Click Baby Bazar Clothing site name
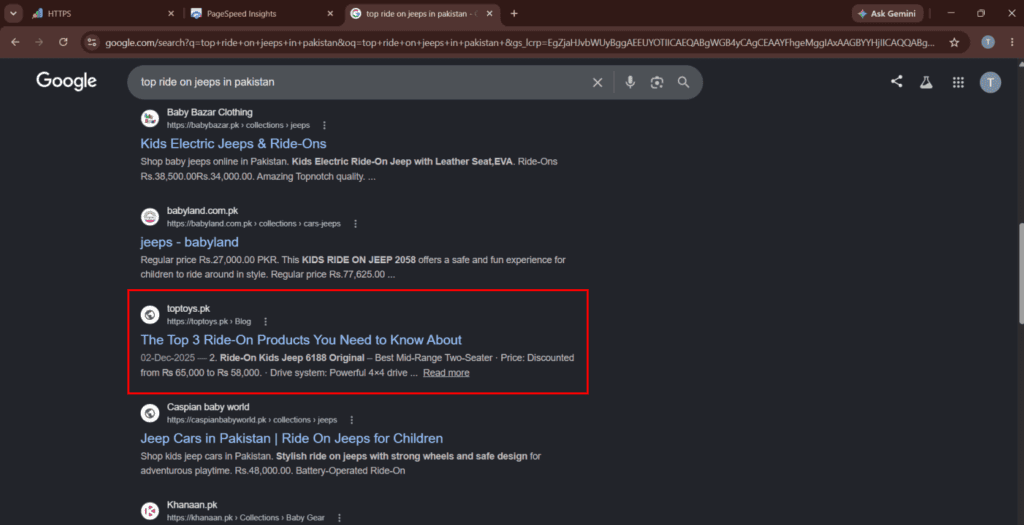This screenshot has height=525, width=1024. point(210,112)
